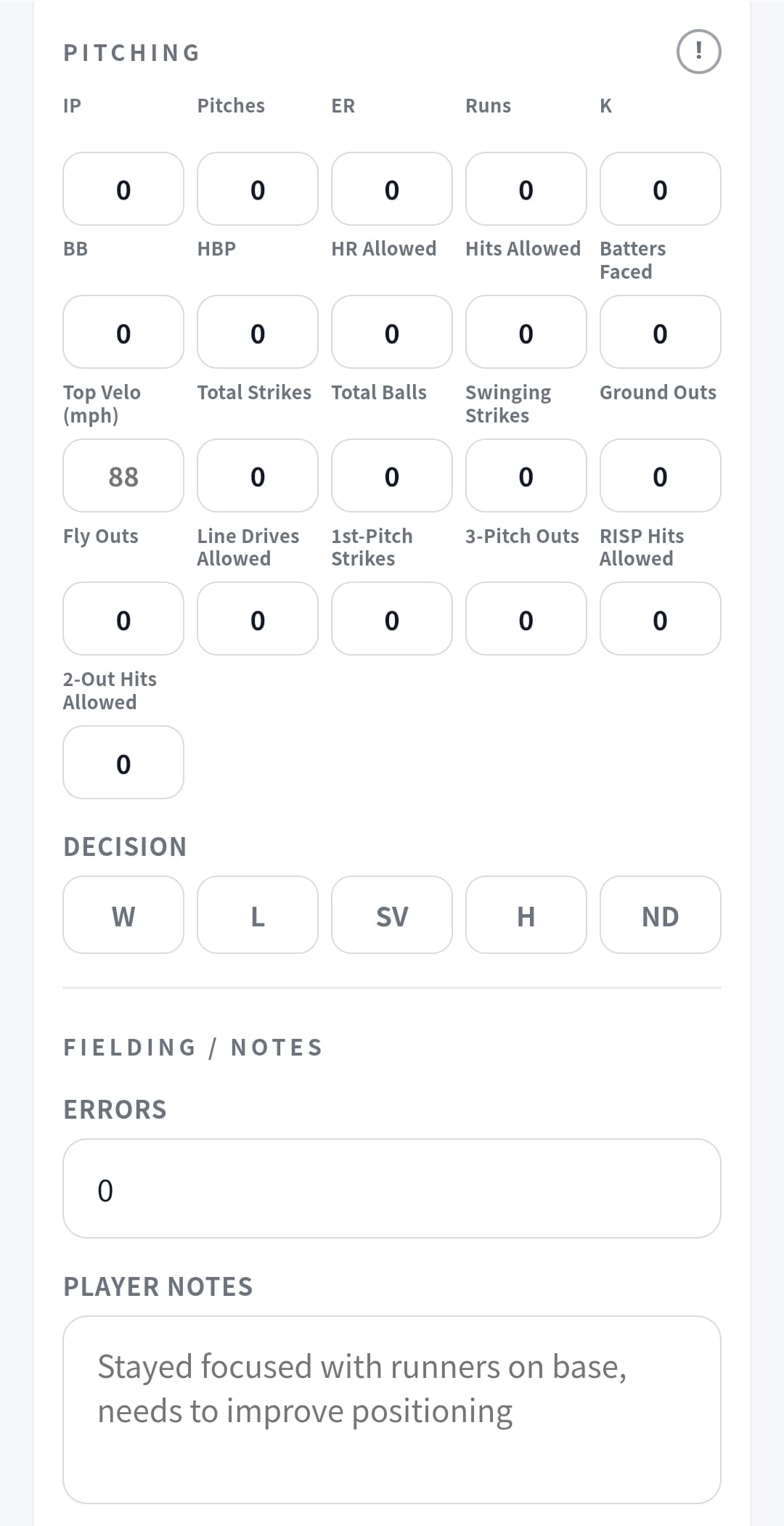Select the W decision button
The height and width of the screenshot is (1526, 784).
pyautogui.click(x=123, y=915)
